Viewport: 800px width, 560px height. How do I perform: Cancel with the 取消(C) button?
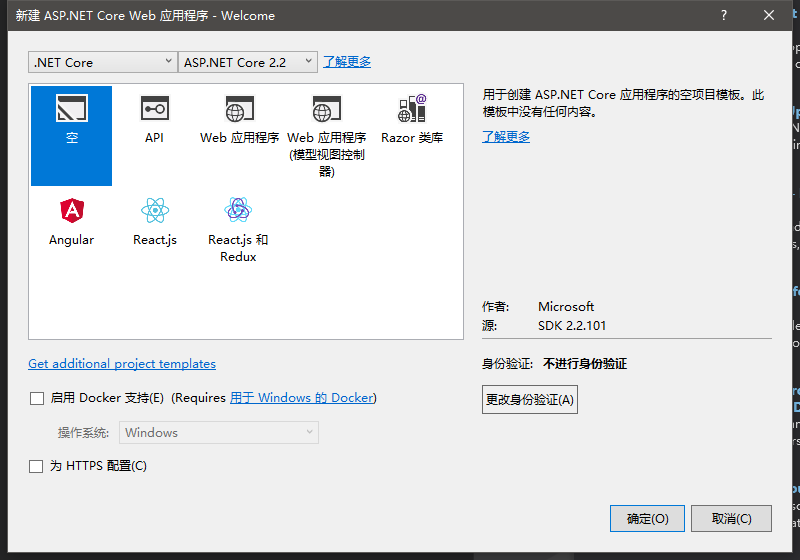pyautogui.click(x=731, y=519)
